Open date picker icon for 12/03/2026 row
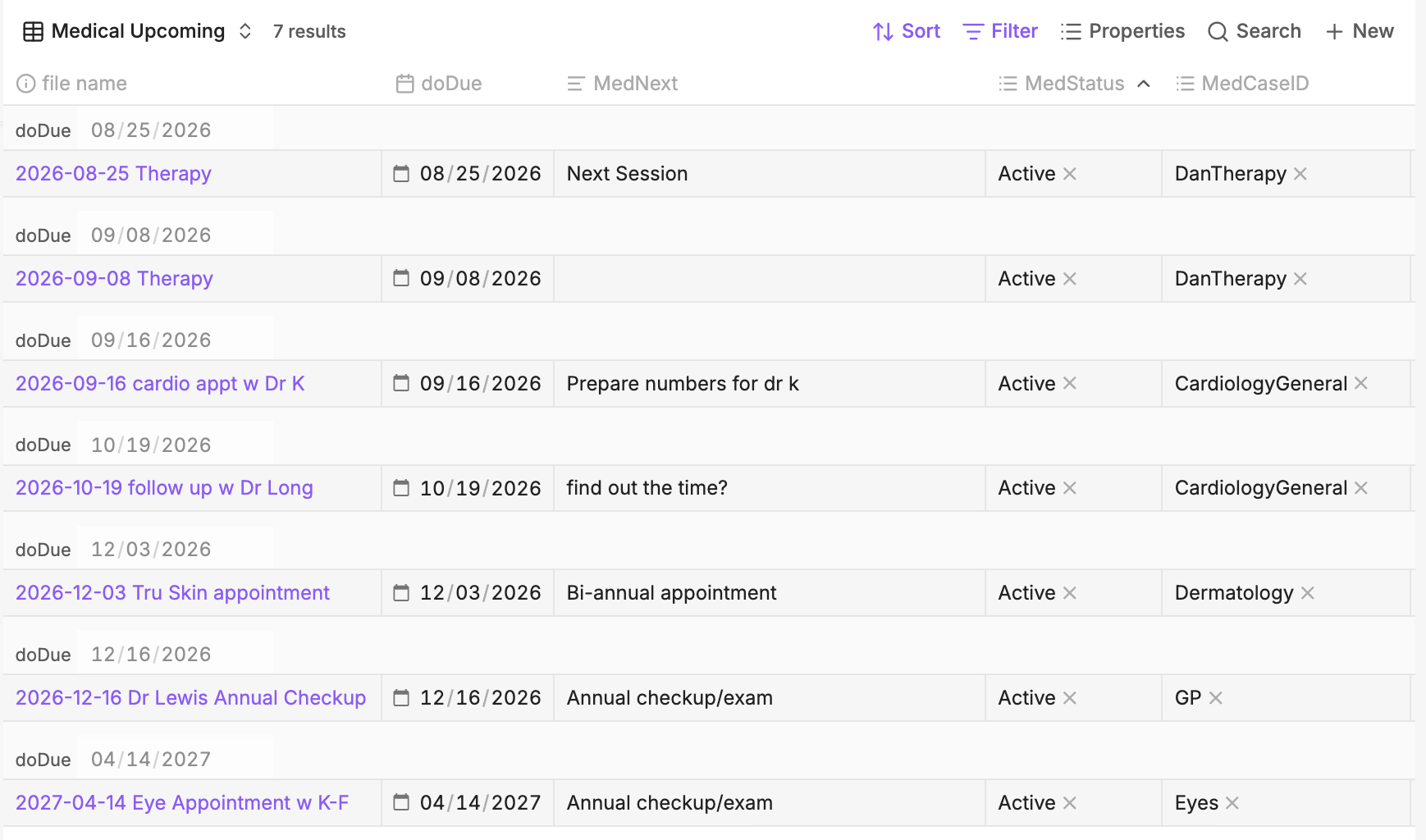 401,592
